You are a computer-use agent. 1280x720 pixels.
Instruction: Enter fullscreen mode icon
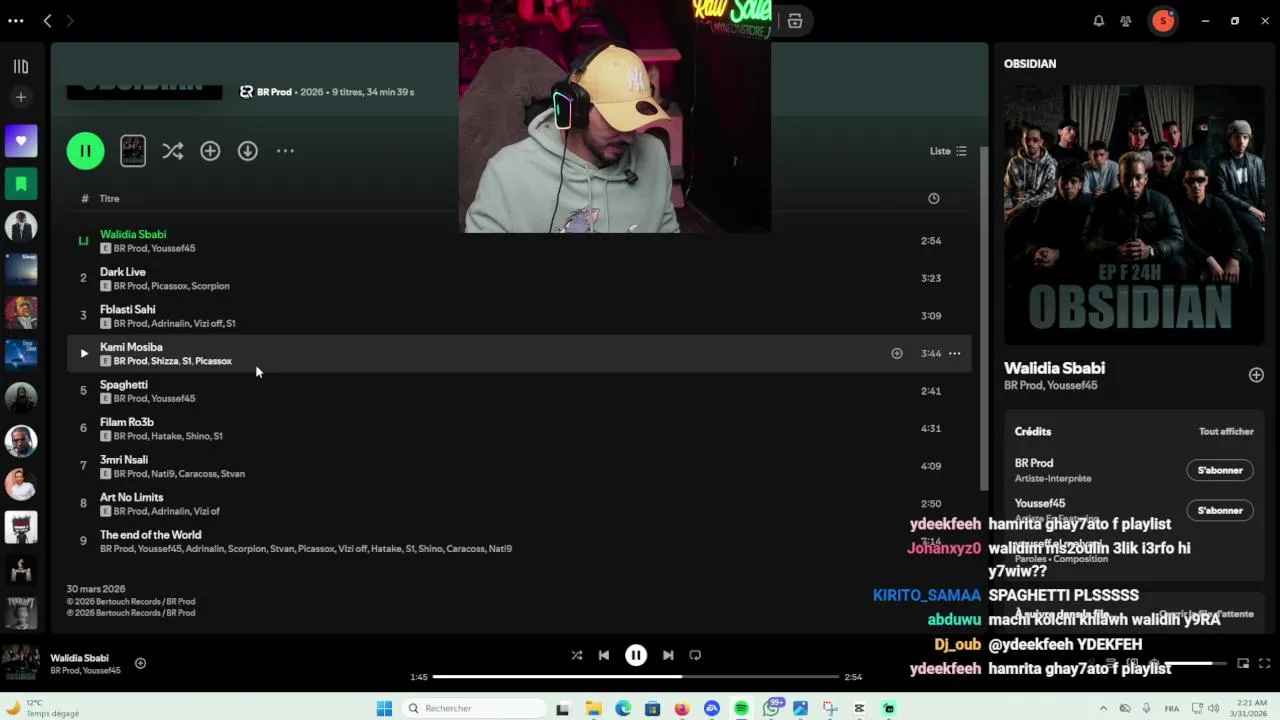pyautogui.click(x=1265, y=663)
